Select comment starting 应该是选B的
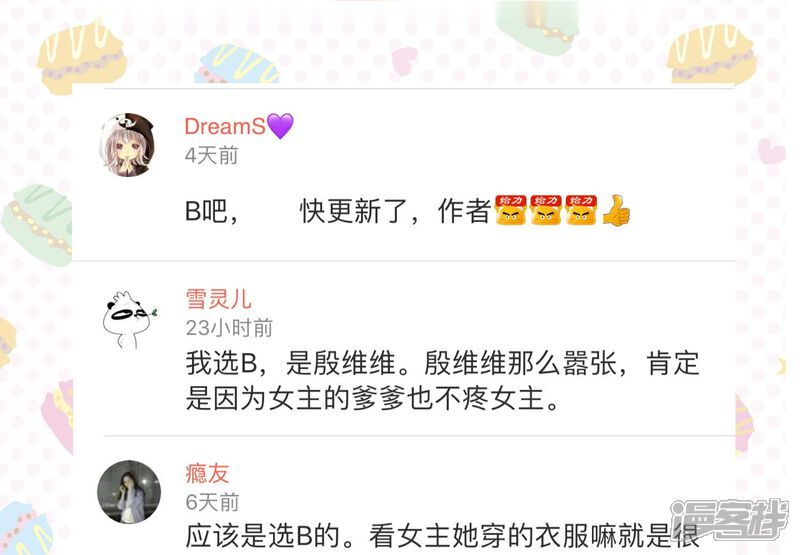 click(x=442, y=536)
